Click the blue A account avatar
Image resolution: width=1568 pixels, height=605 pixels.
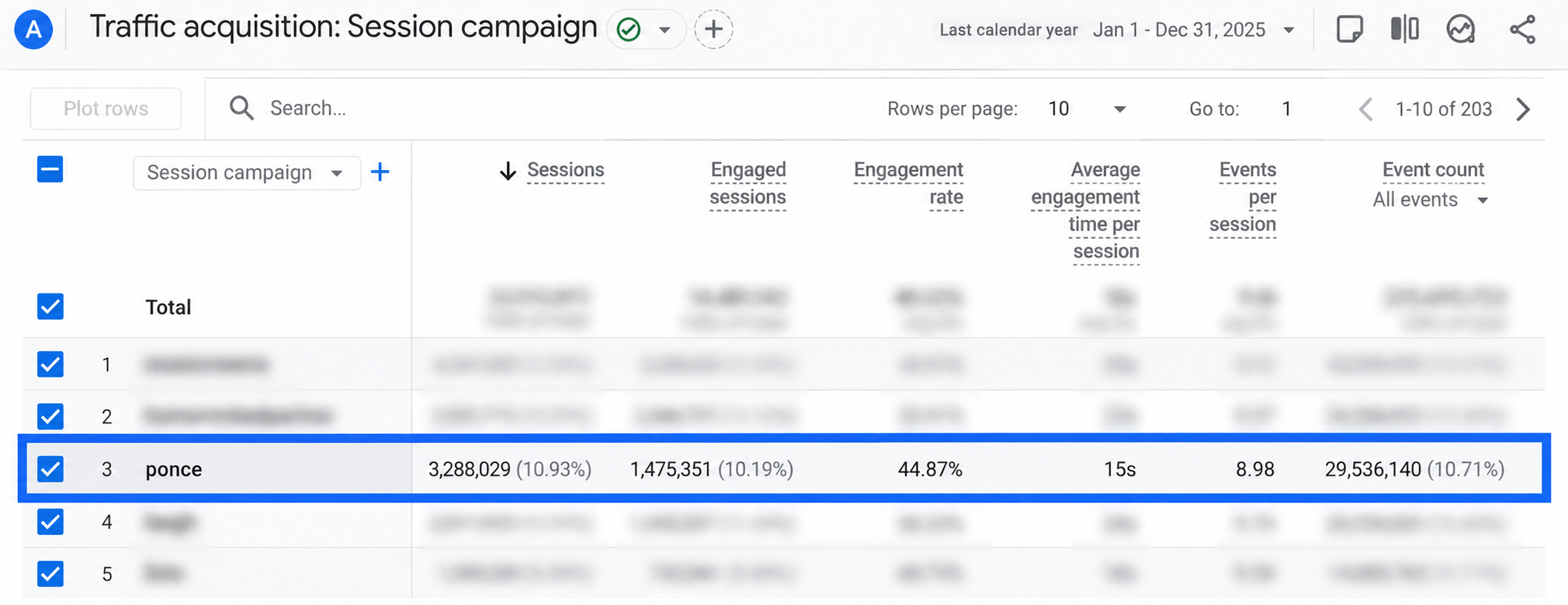(33, 30)
